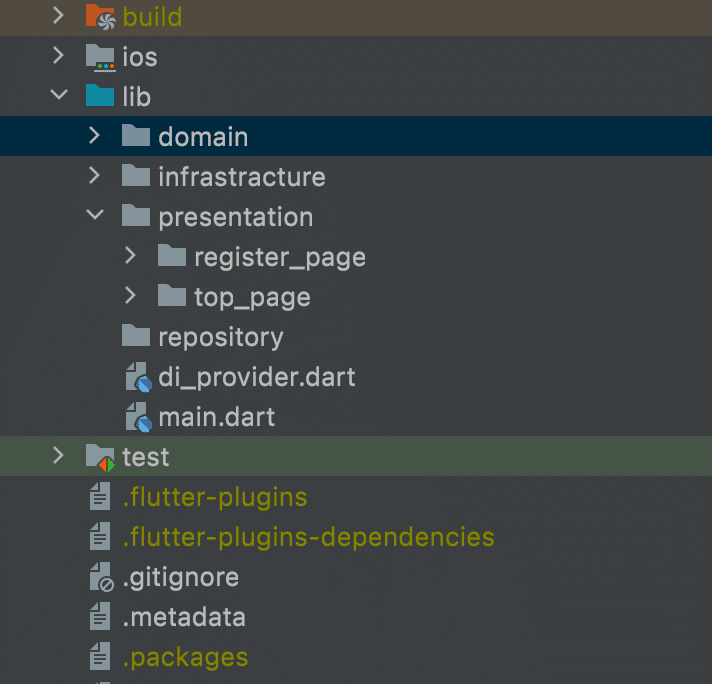
Task: Expand the test folder chevron
Action: [58, 456]
